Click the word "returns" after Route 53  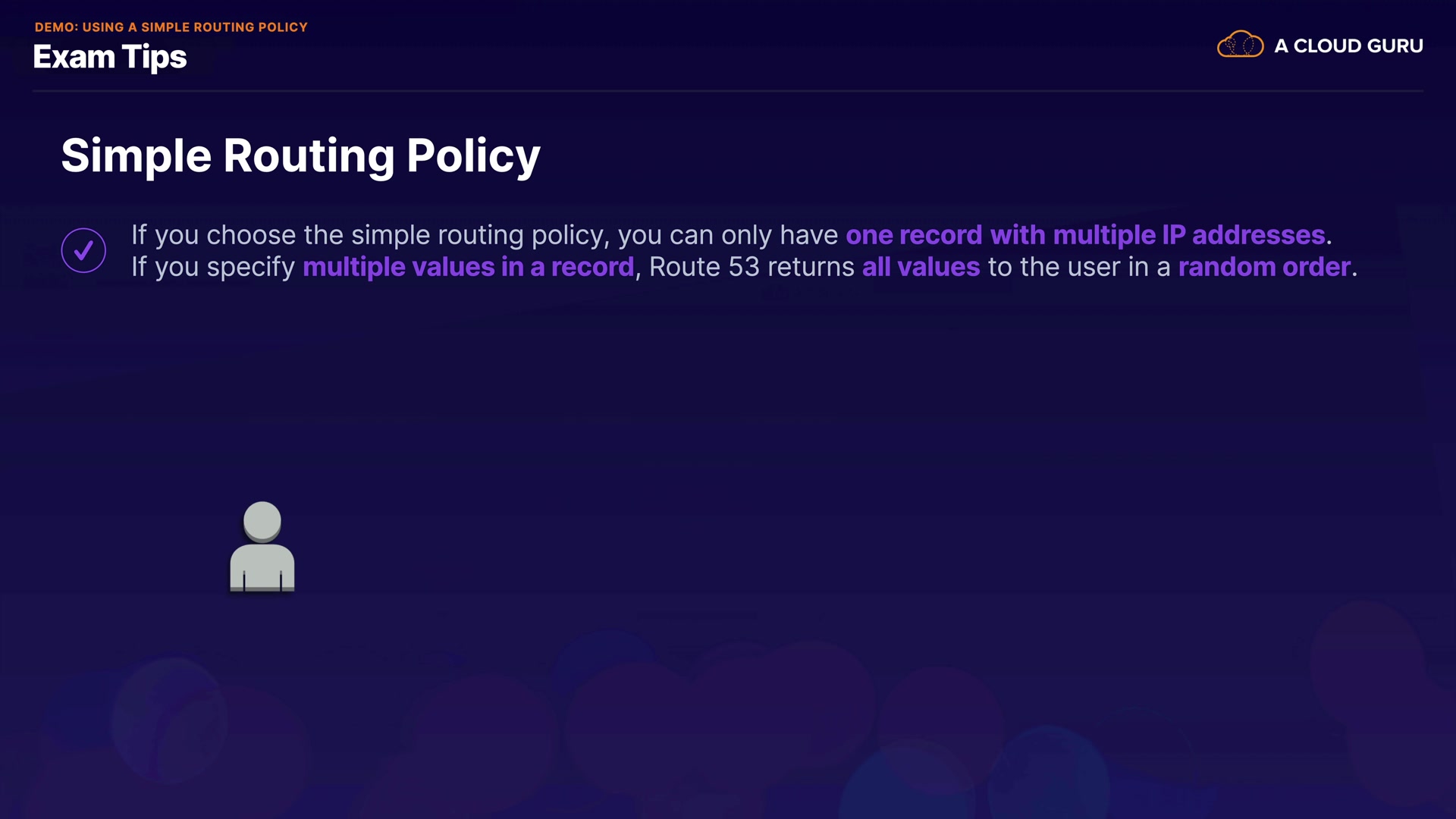(x=811, y=267)
